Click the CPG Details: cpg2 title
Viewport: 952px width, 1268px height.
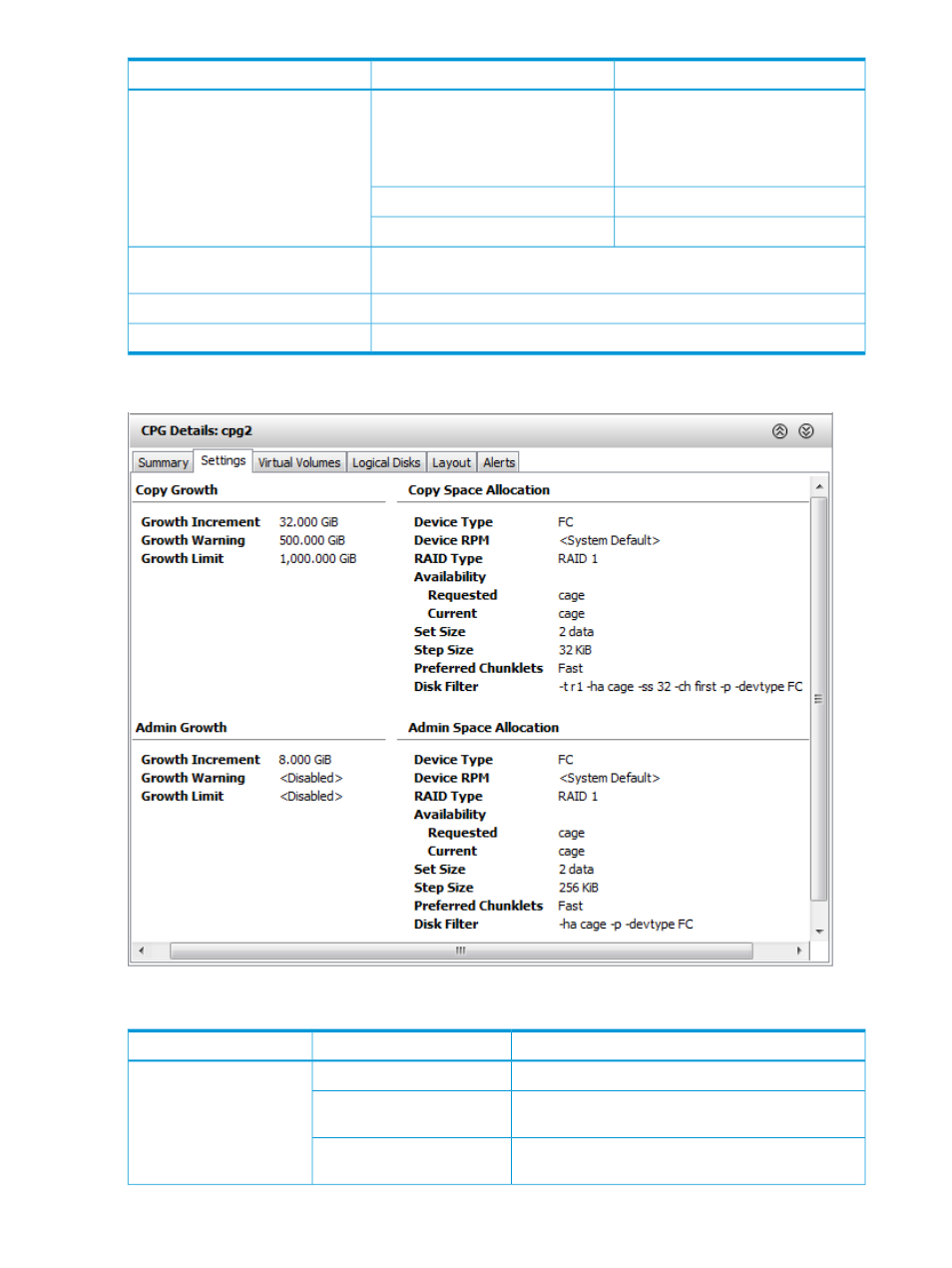(197, 431)
